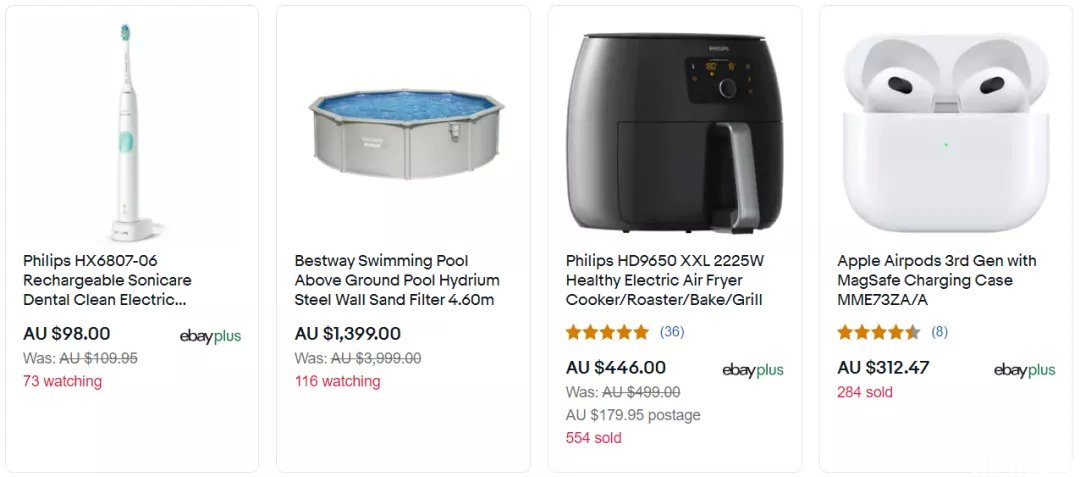Open the (36) reviews count link
The width and height of the screenshot is (1080, 477).
(672, 332)
